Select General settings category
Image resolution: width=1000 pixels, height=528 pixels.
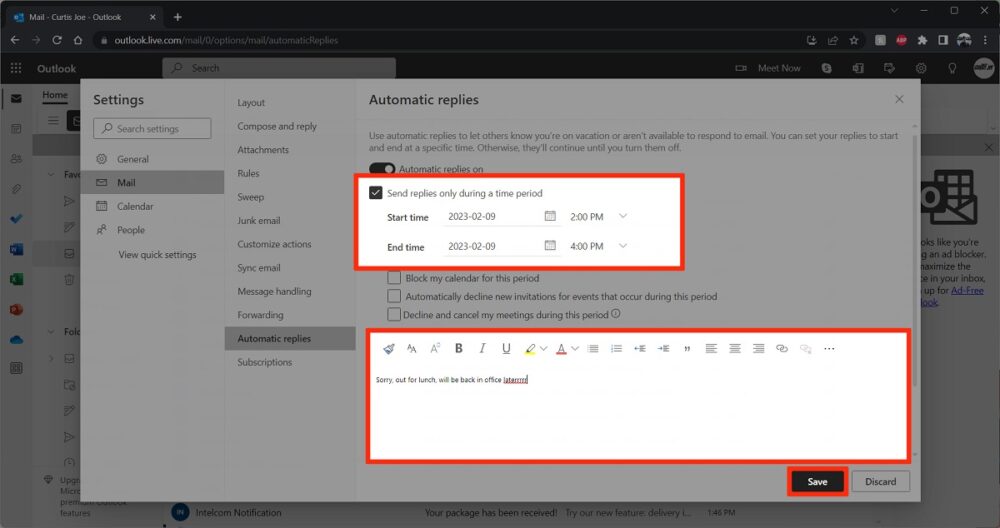(x=152, y=159)
